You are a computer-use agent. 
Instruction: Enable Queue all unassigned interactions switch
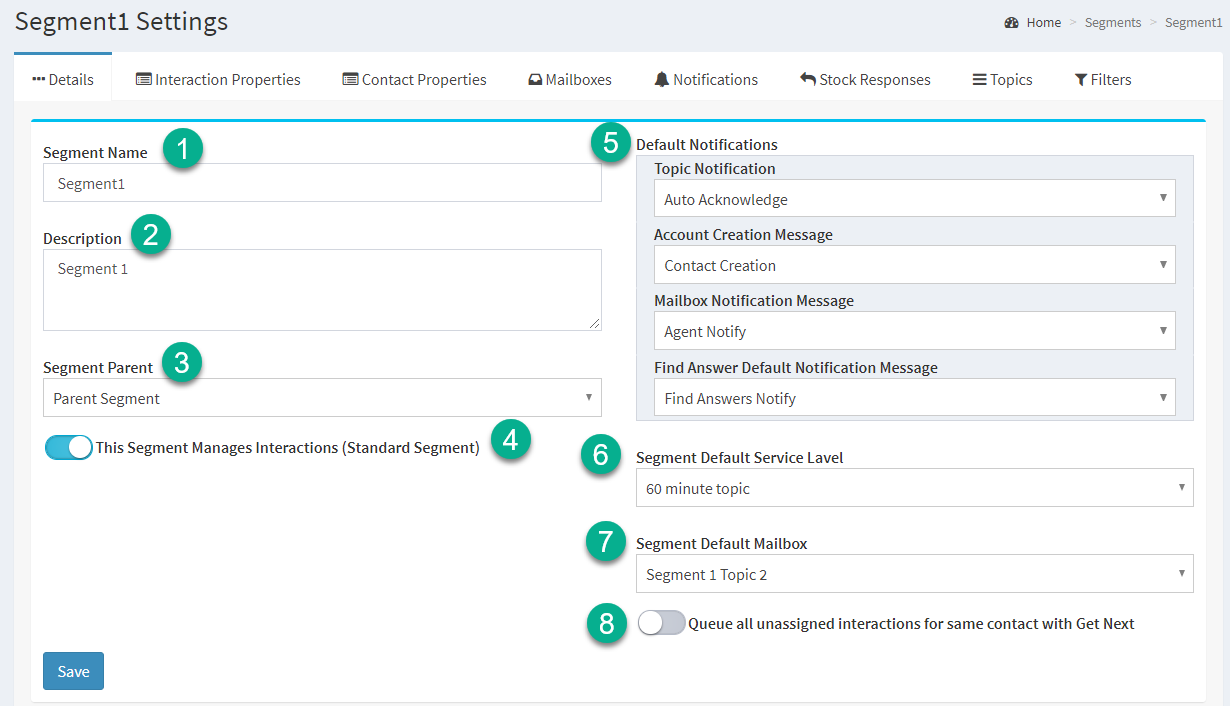coord(662,623)
